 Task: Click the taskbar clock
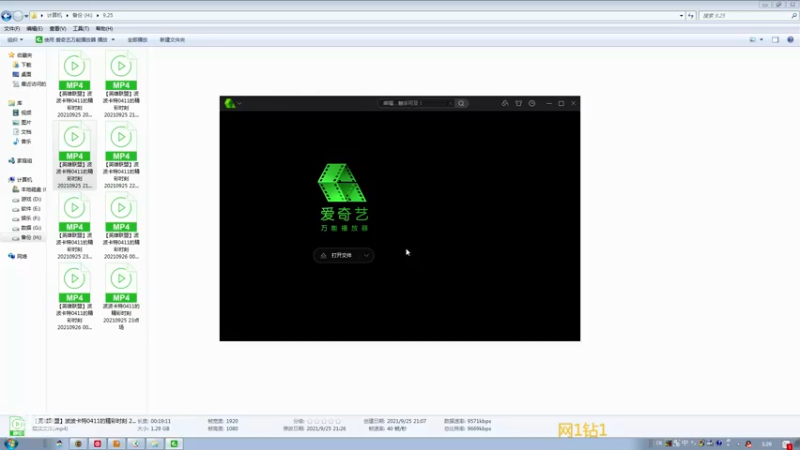point(767,444)
